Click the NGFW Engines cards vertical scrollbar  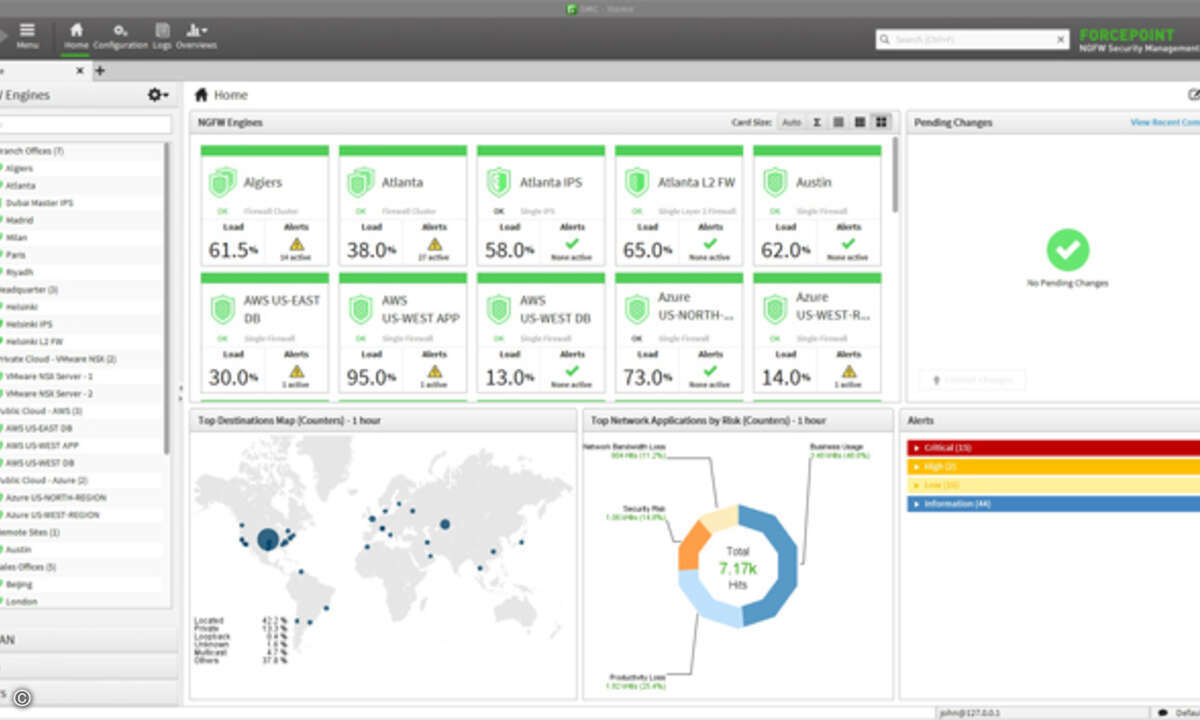click(894, 175)
